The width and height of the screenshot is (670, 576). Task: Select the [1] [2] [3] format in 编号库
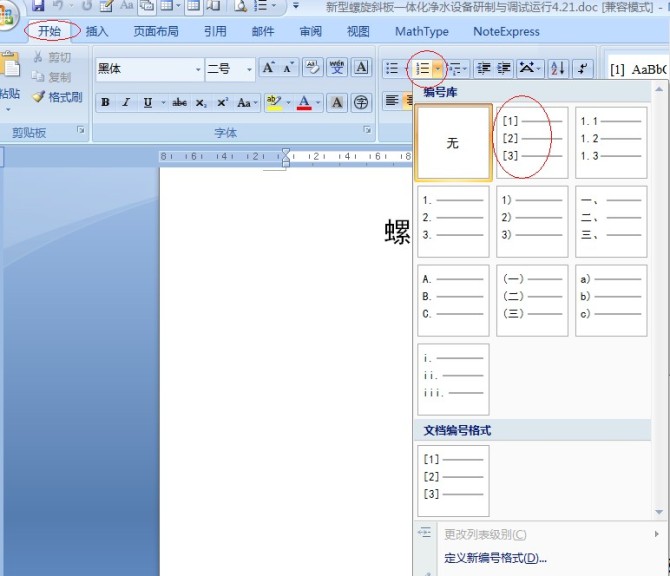pos(532,143)
